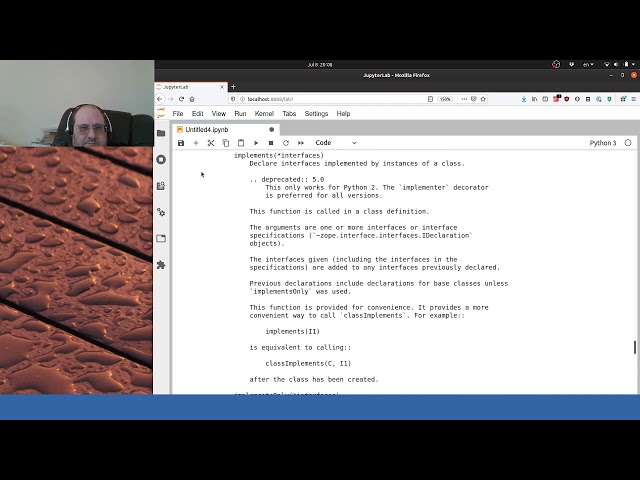Go back in Firefox history

(x=160, y=99)
